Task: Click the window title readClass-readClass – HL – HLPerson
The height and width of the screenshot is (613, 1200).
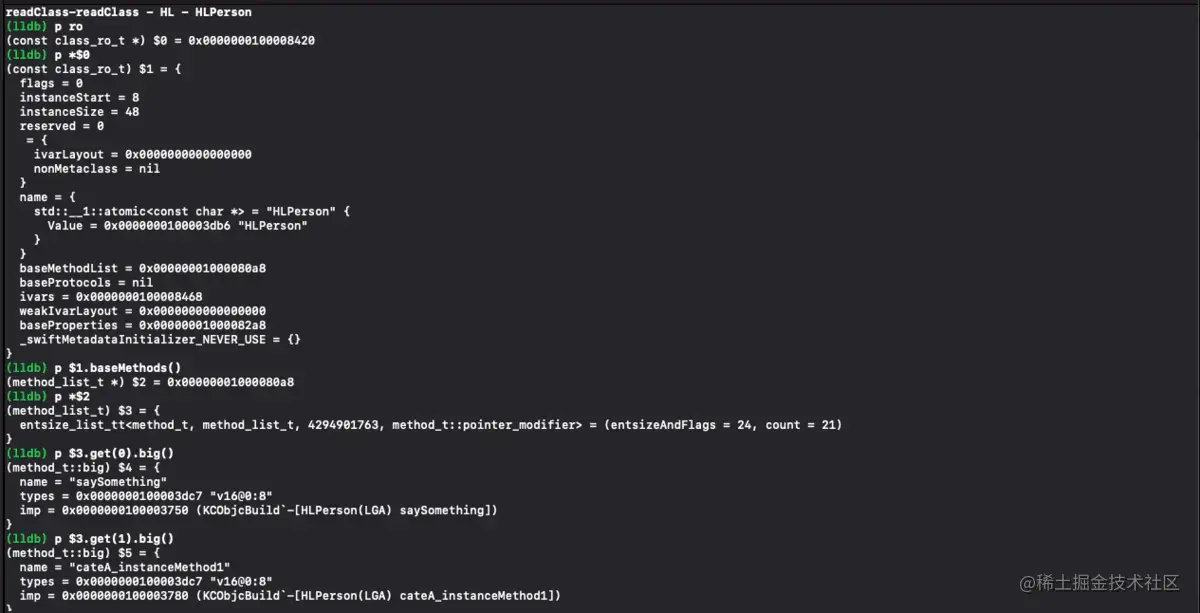Action: (x=129, y=12)
